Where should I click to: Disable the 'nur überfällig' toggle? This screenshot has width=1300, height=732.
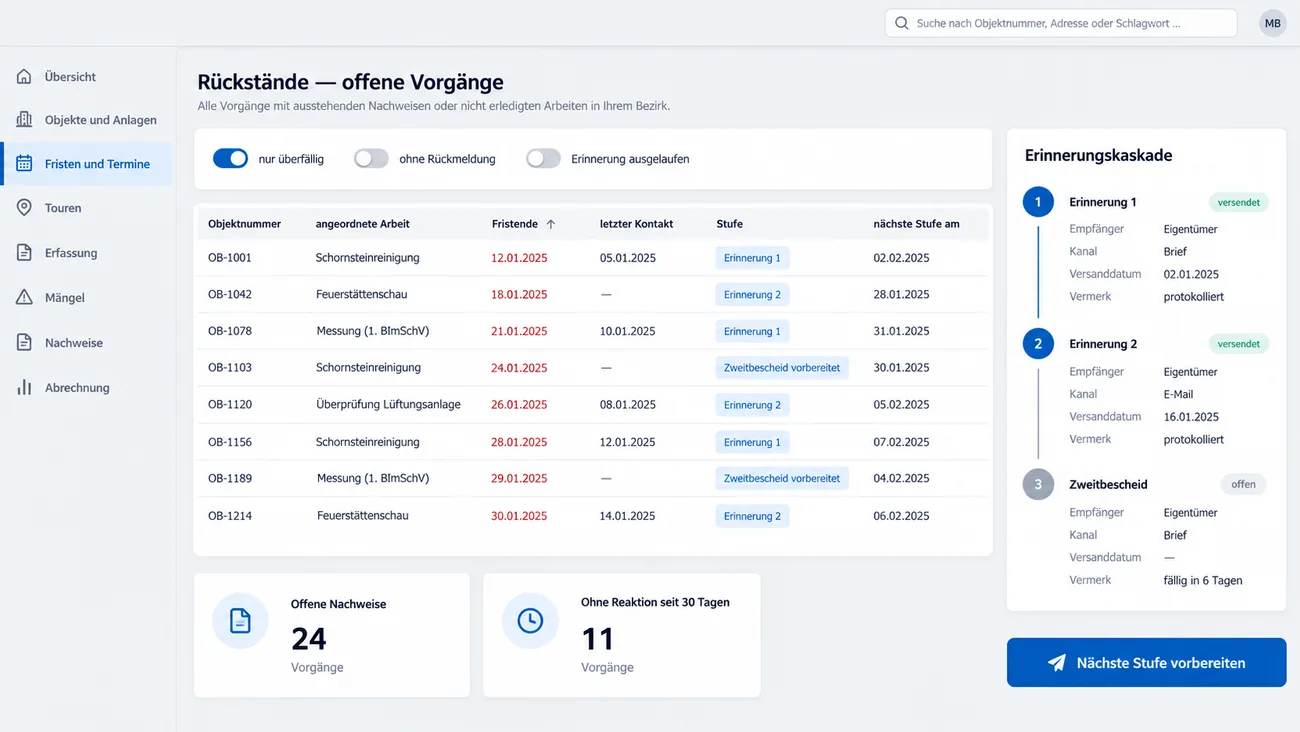pyautogui.click(x=230, y=158)
